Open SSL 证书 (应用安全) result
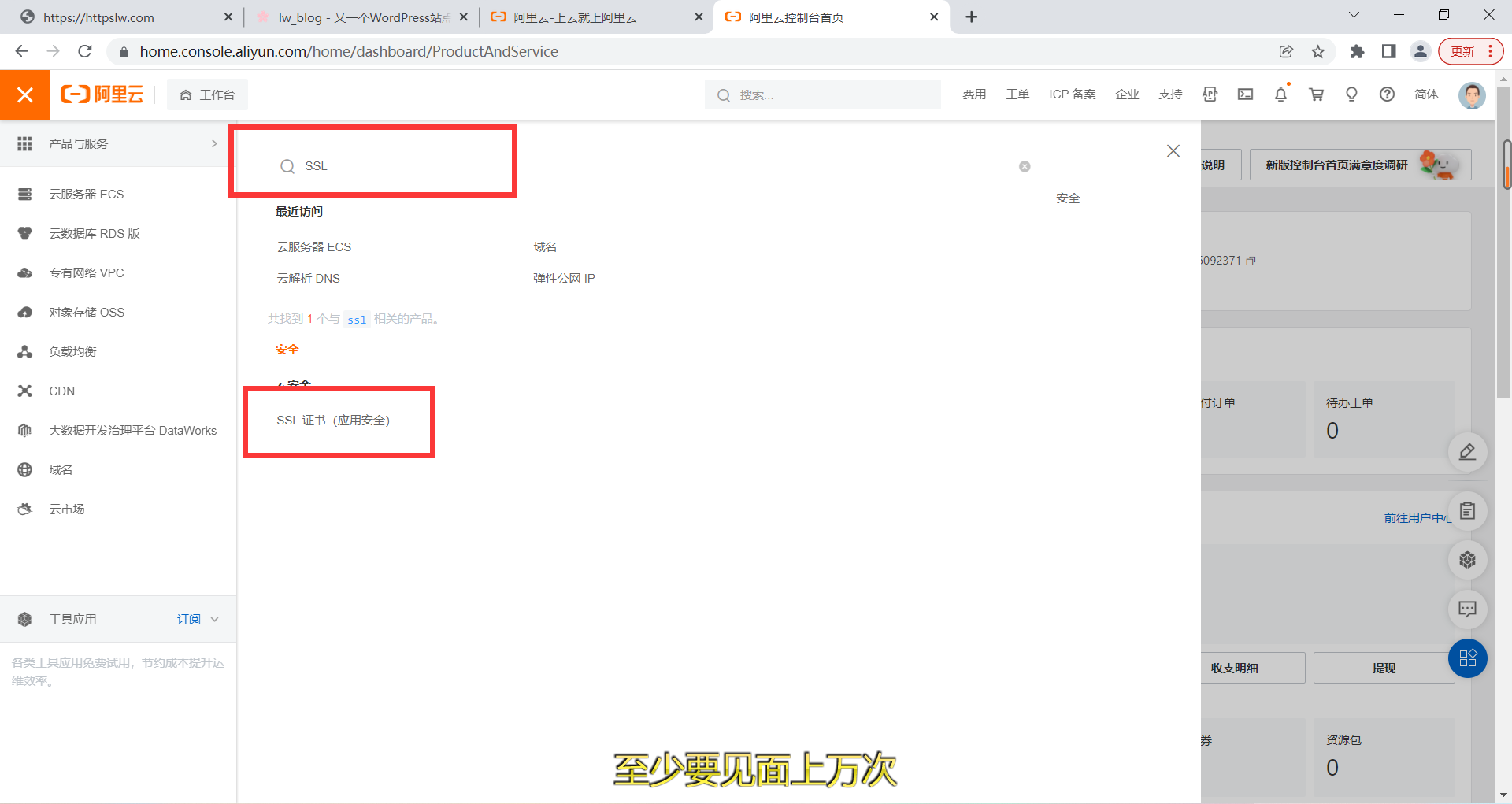1512x804 pixels. [333, 420]
